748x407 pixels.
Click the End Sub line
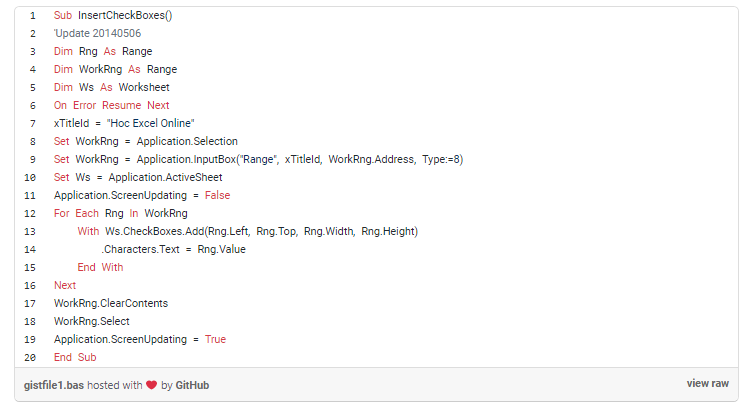point(75,357)
